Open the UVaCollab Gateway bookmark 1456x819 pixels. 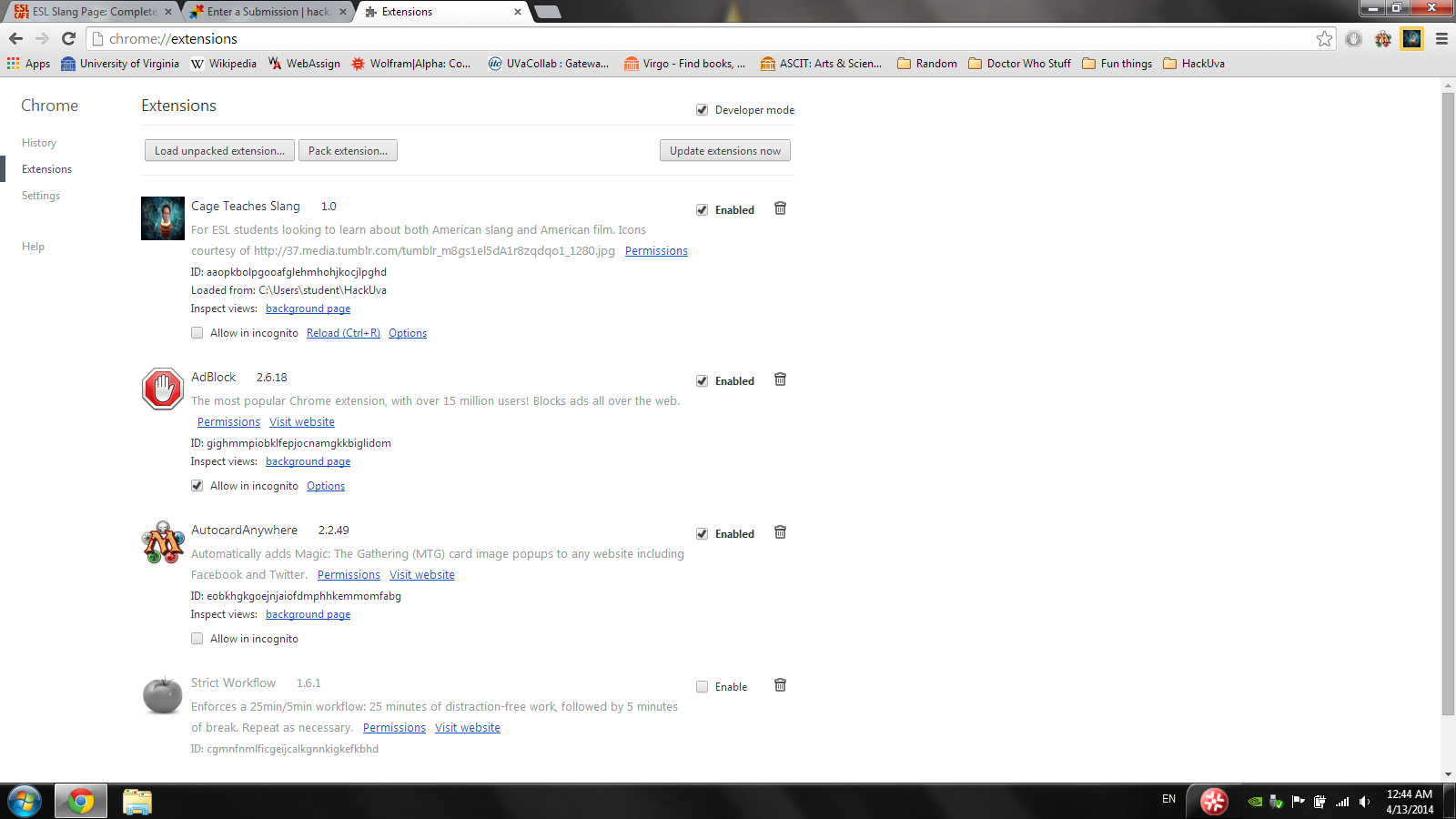click(x=549, y=64)
